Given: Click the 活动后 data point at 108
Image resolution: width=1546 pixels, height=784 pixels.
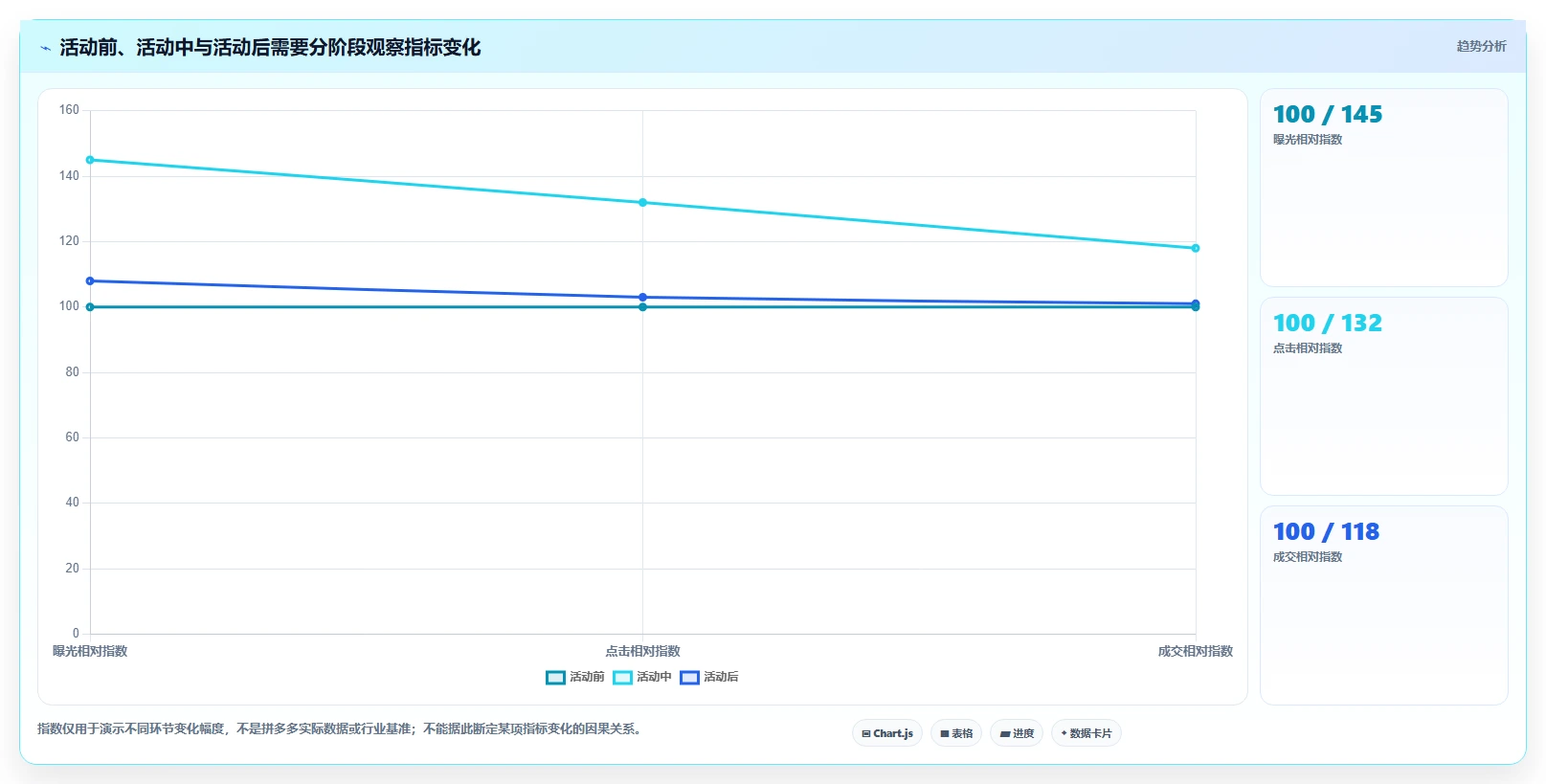Looking at the screenshot, I should pos(90,280).
